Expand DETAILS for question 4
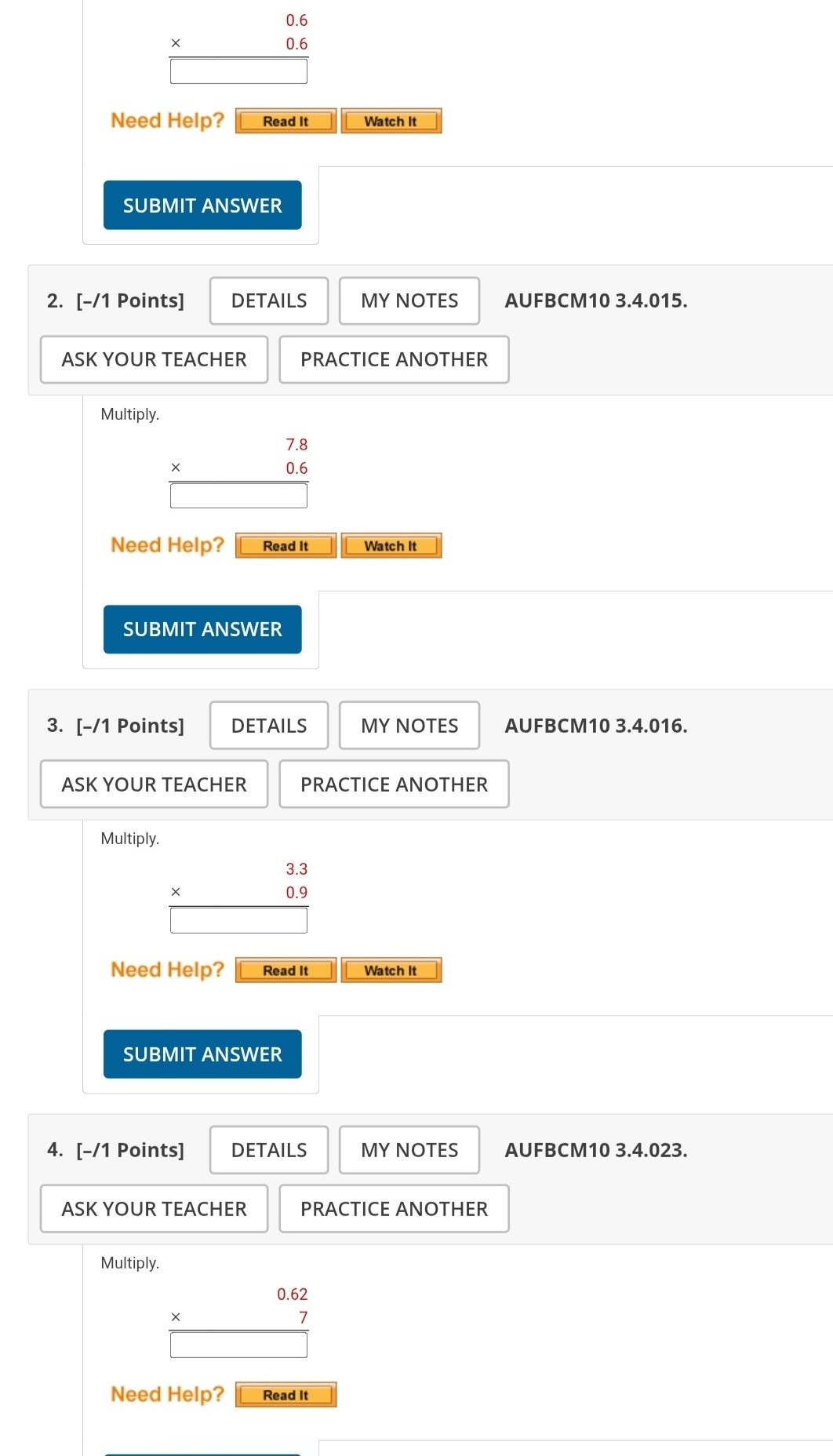Viewport: 833px width, 1456px height. pyautogui.click(x=269, y=1150)
